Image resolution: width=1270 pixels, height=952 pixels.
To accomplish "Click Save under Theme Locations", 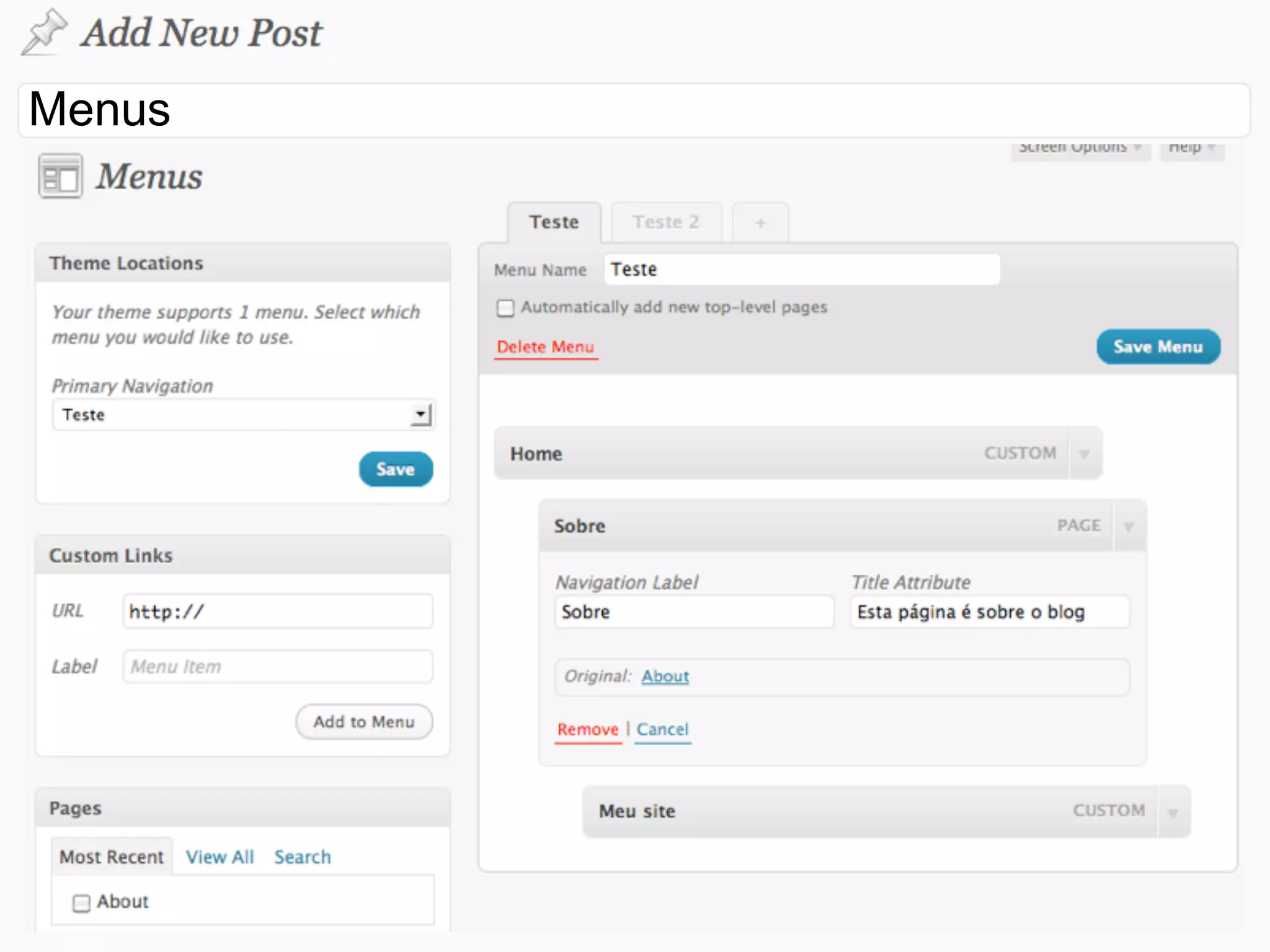I will 396,469.
